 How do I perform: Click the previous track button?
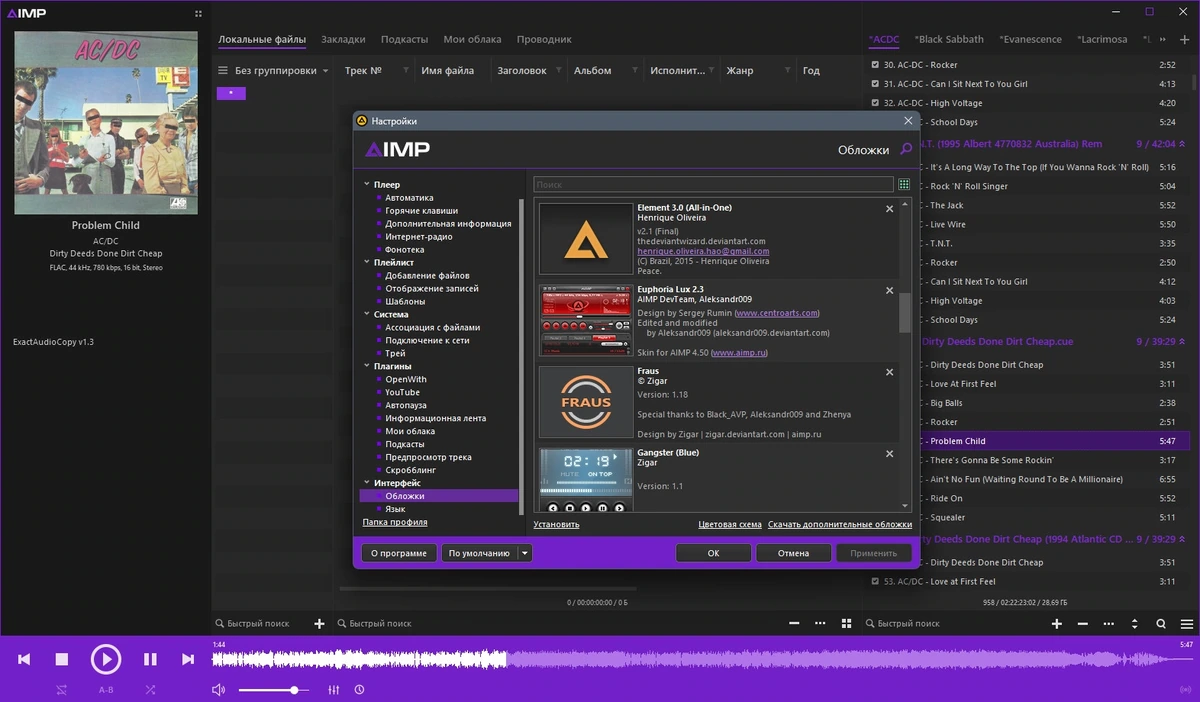[x=24, y=660]
